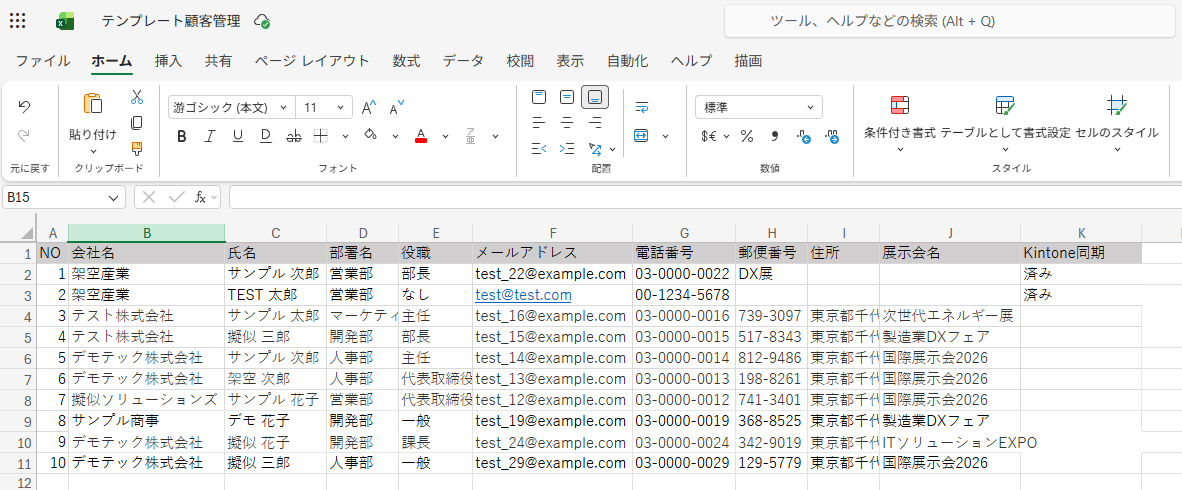
Task: Click the insert function fx button
Action: [x=201, y=198]
